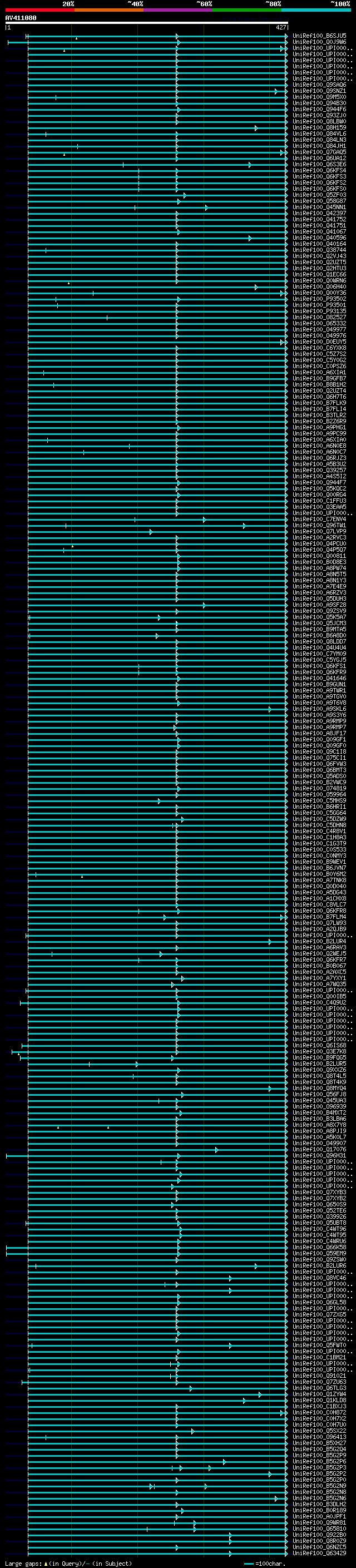Click the UniRef100_Q94B30 label
Screen dimensions: 356x1568
coord(319,103)
